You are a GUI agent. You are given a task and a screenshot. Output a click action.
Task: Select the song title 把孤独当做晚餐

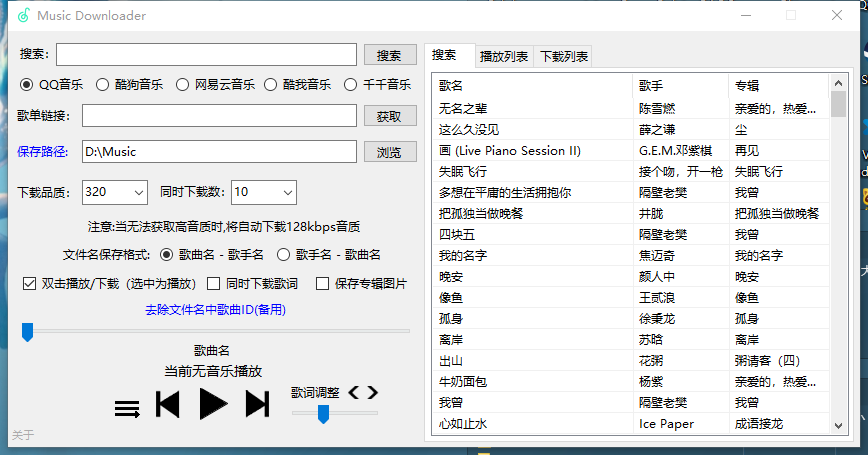[481, 214]
